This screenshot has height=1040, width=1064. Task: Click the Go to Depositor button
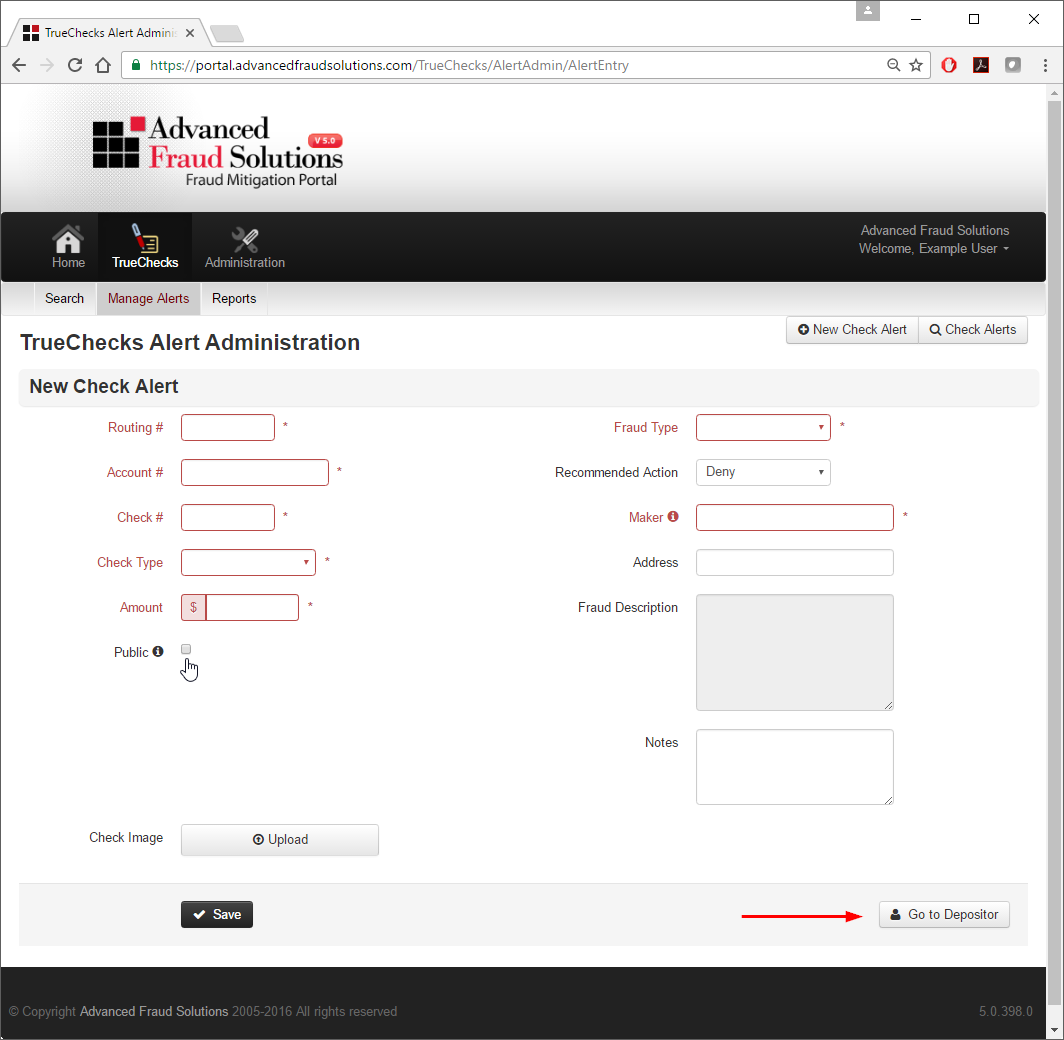[944, 914]
